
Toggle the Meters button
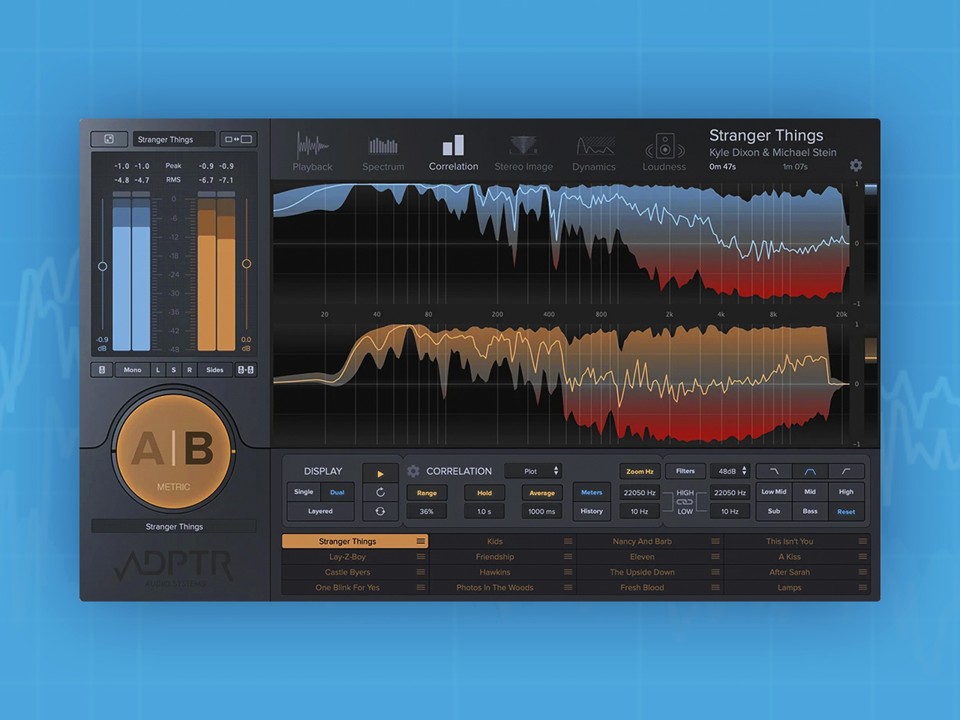tap(591, 492)
